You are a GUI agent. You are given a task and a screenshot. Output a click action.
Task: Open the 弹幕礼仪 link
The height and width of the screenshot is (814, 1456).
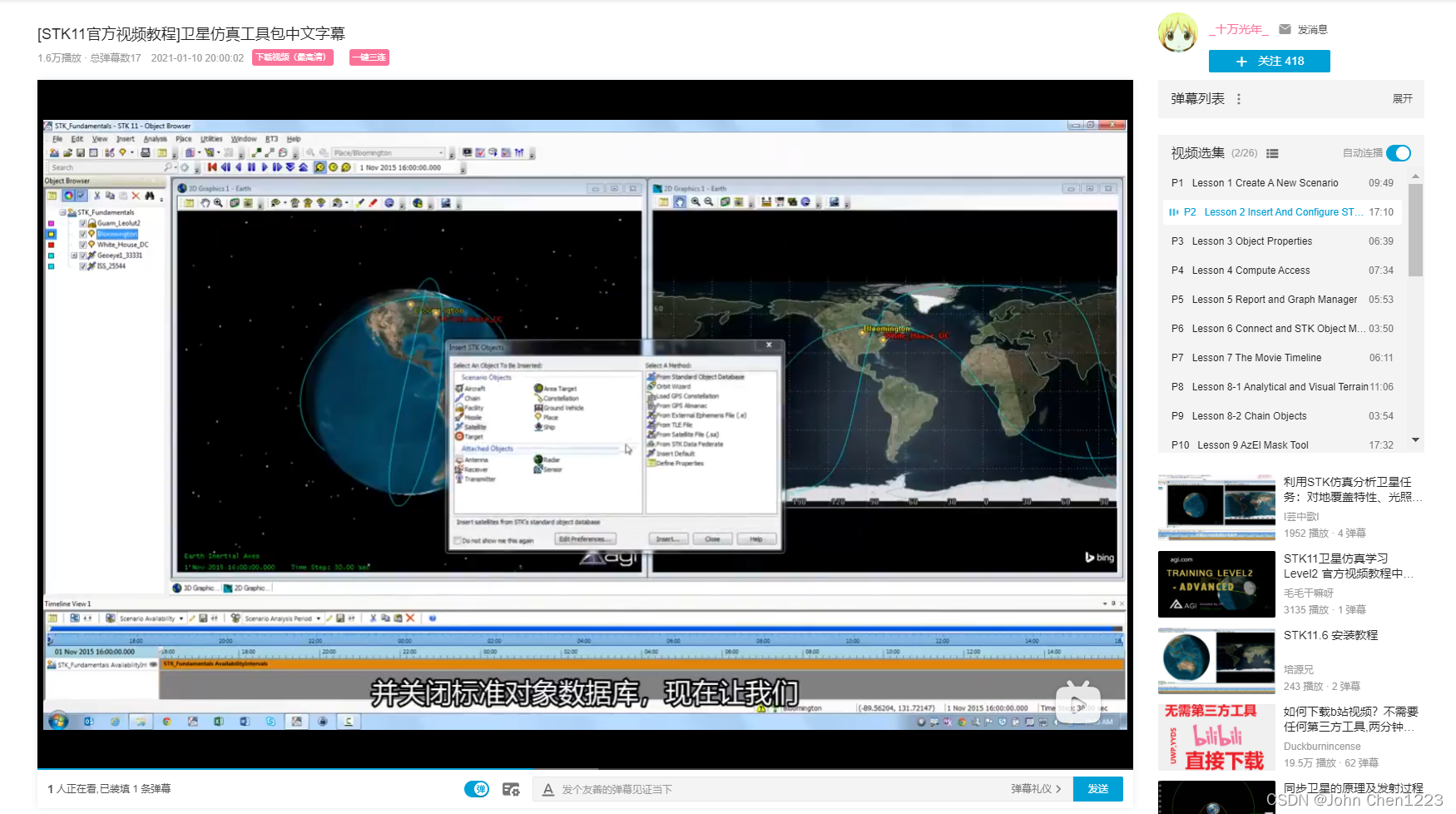click(x=1037, y=789)
